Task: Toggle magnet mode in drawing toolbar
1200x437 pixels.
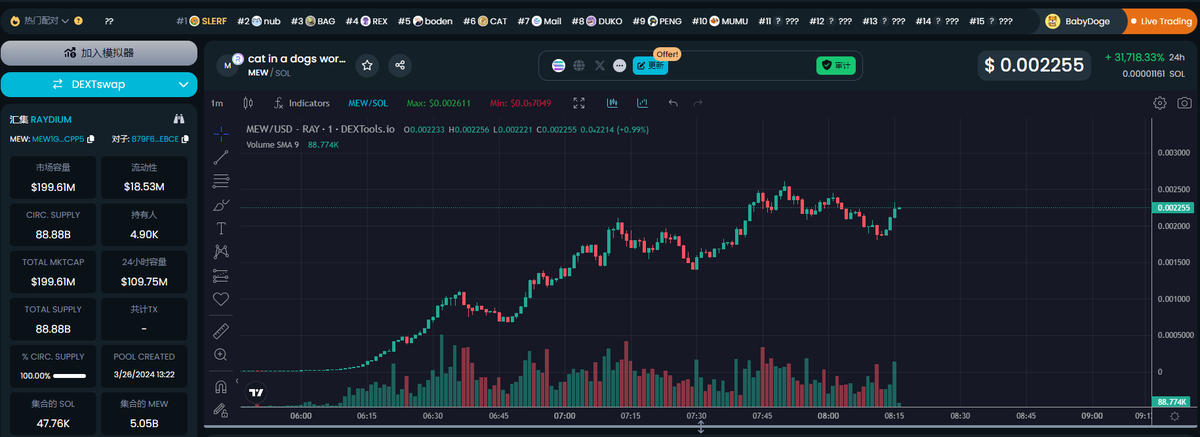Action: (221, 386)
